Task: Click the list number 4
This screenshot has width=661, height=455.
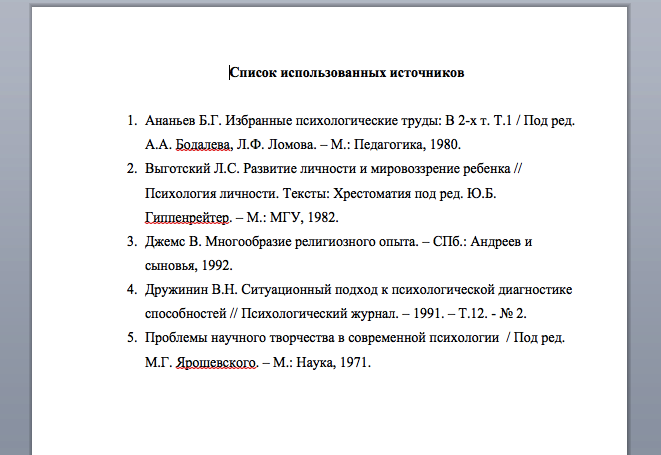Action: click(130, 290)
